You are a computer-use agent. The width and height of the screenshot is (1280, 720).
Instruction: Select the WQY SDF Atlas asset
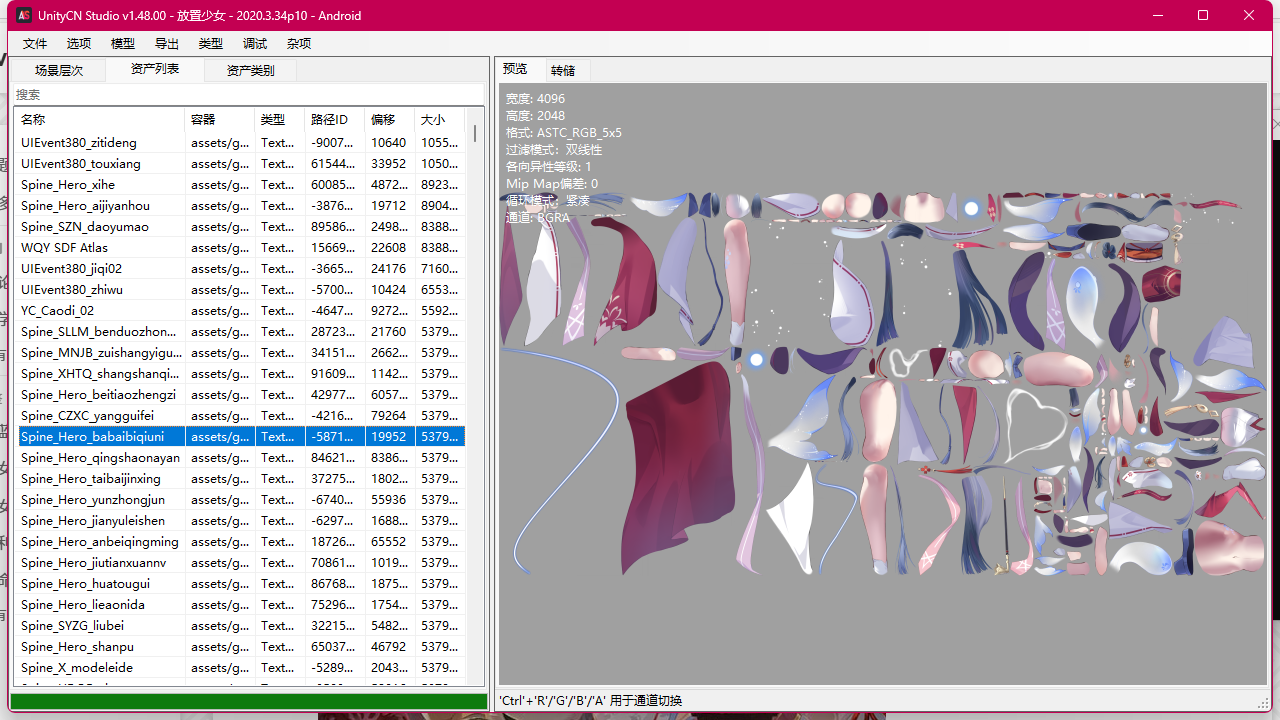64,248
